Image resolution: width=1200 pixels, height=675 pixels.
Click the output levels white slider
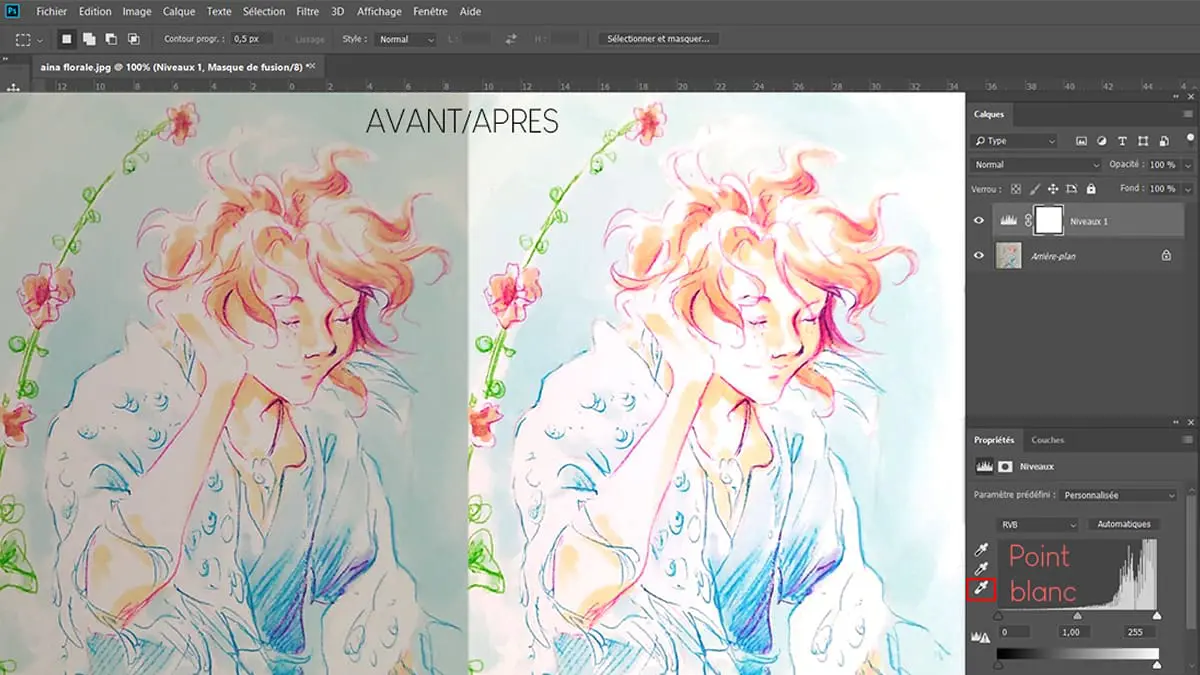1157,664
